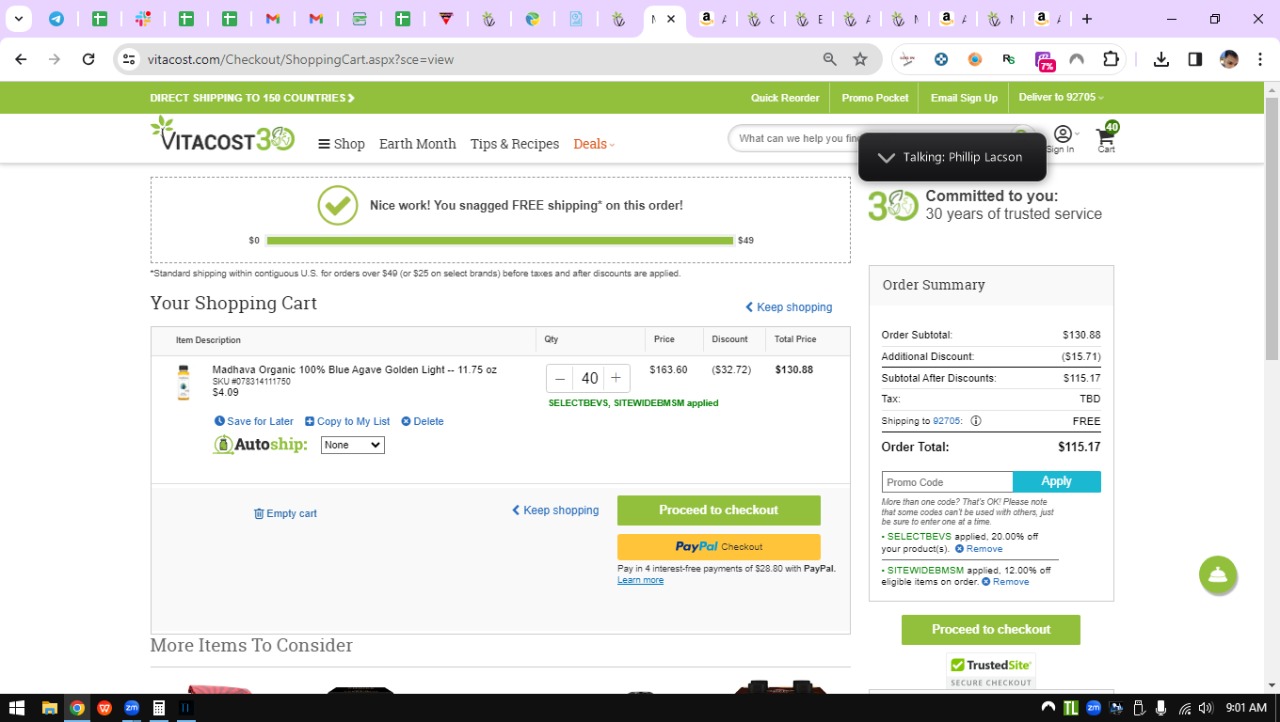
Task: Click Keep shopping beside Proceed to checkout
Action: (555, 510)
